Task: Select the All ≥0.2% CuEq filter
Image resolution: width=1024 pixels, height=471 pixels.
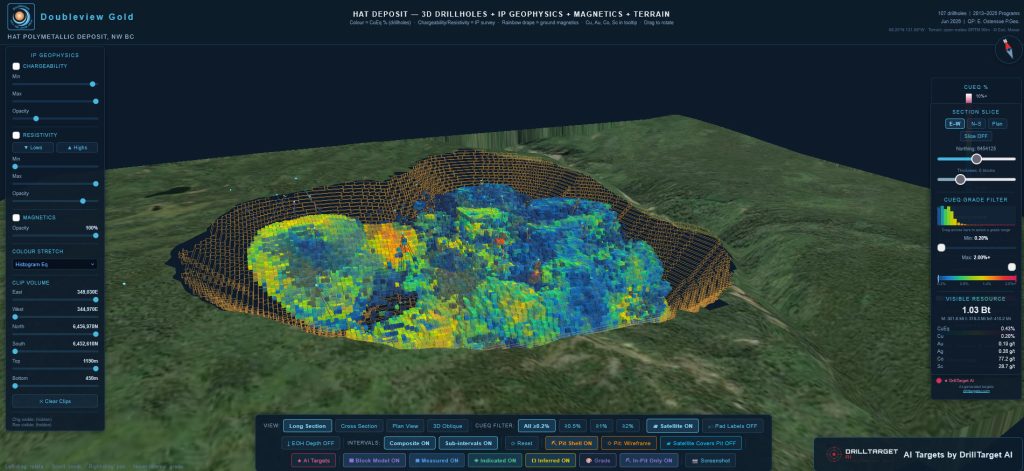Action: click(x=537, y=426)
